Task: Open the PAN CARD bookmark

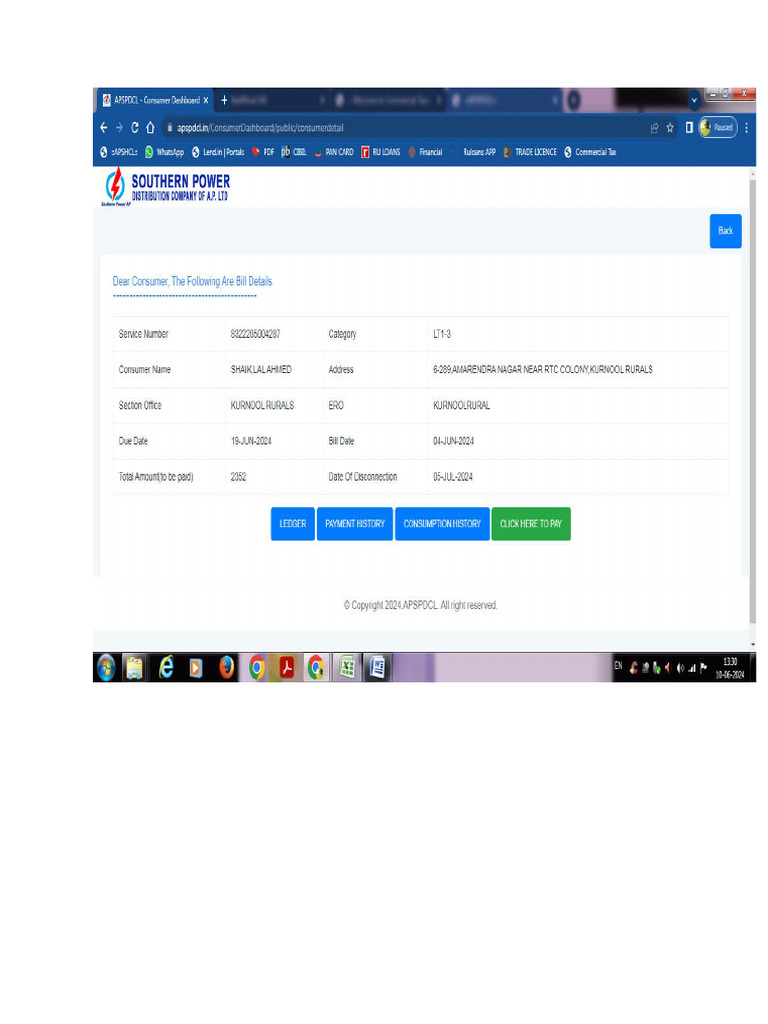Action: click(334, 152)
